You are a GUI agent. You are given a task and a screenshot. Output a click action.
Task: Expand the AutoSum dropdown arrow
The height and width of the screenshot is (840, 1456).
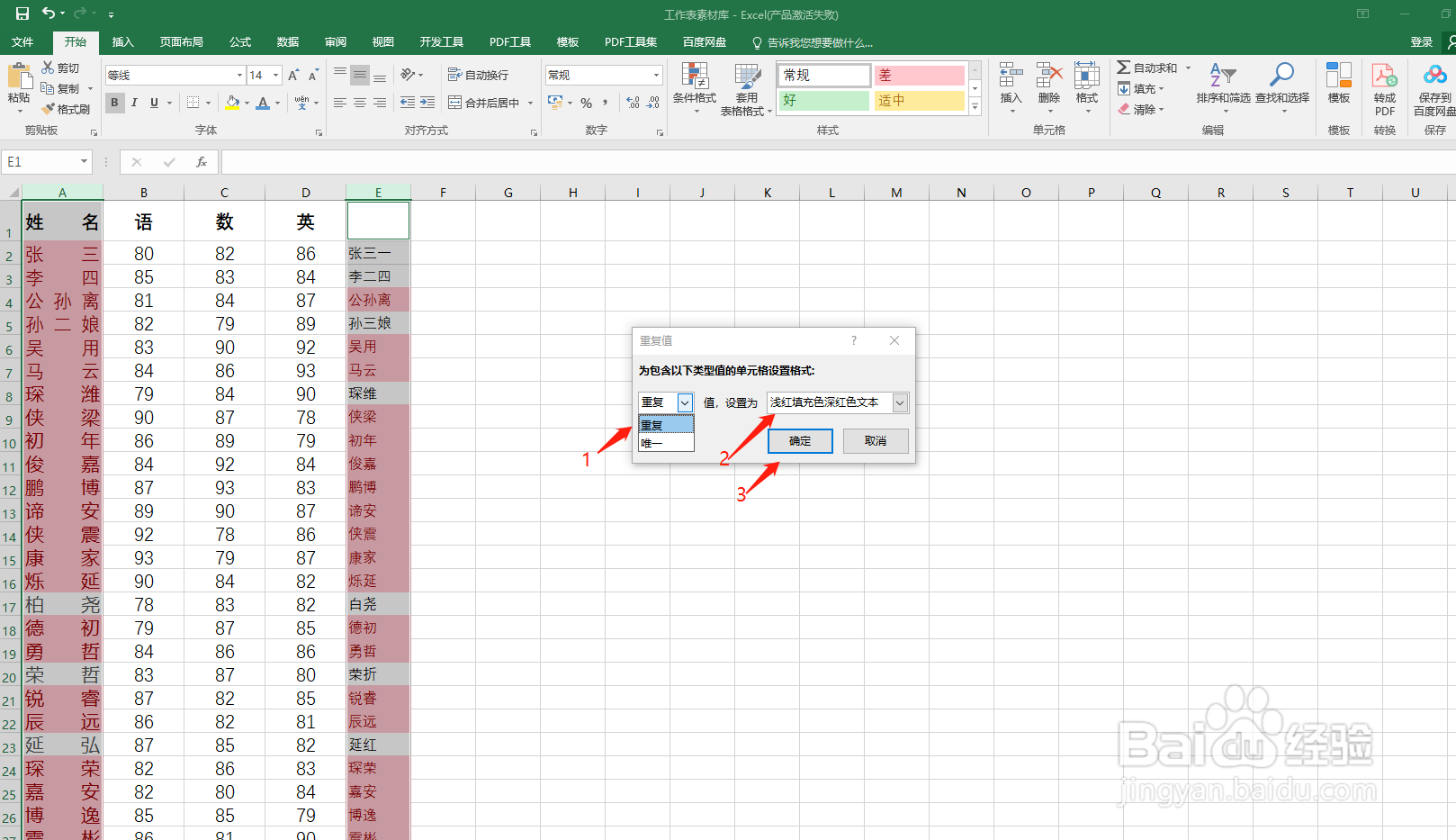click(x=1188, y=68)
